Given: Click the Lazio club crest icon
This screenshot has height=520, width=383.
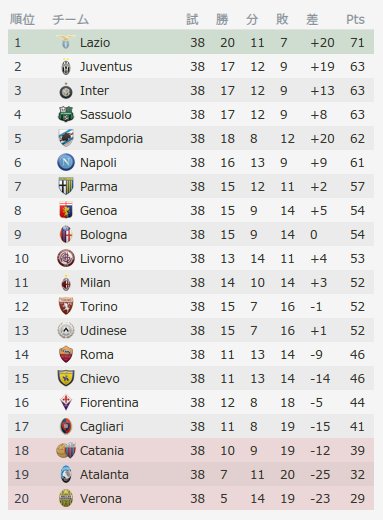Looking at the screenshot, I should [x=66, y=42].
